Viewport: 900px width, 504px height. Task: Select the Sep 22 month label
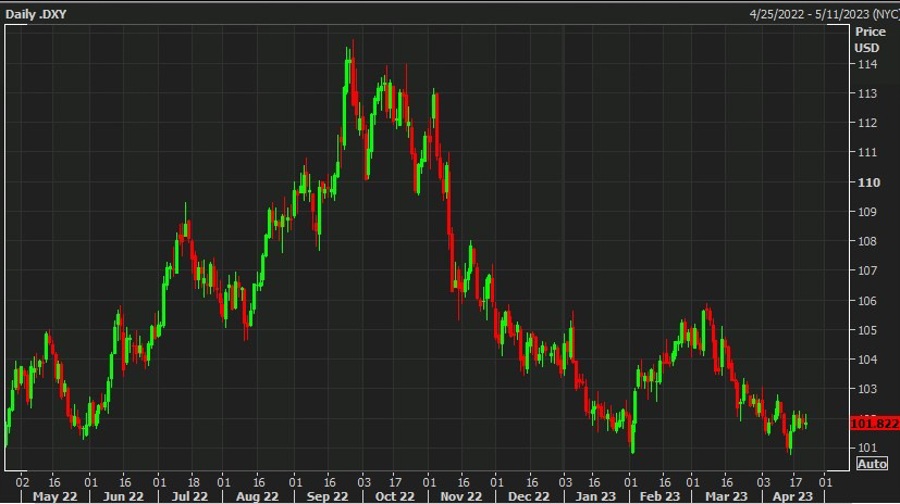coord(327,495)
